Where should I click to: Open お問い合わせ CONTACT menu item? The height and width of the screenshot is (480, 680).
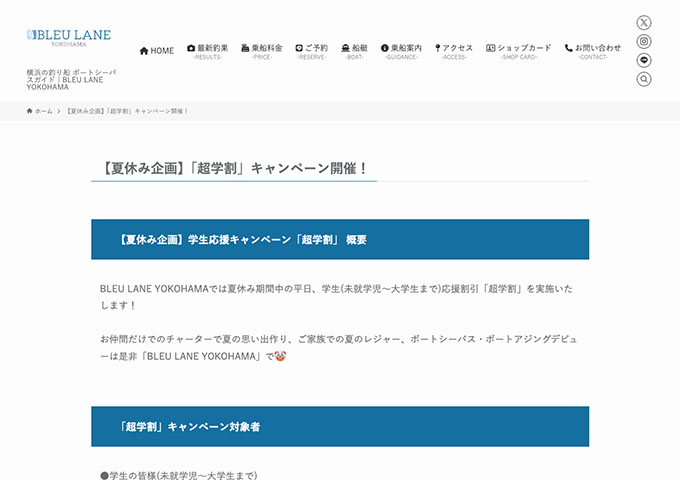click(593, 51)
